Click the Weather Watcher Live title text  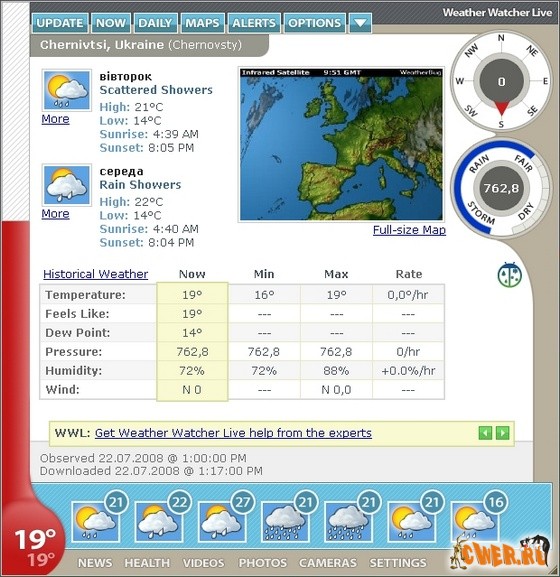click(497, 13)
